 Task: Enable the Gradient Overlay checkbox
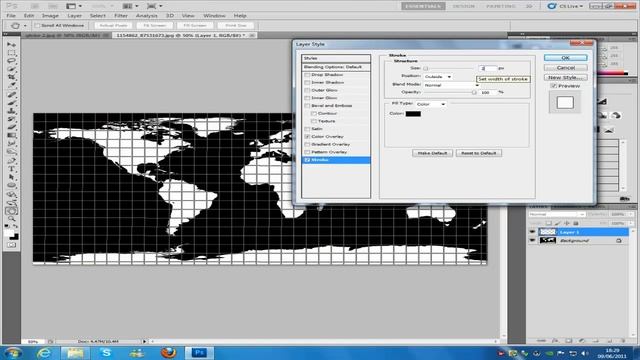coord(307,144)
